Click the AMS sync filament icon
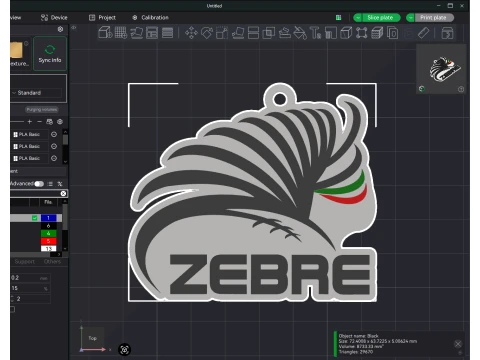This screenshot has width=480, height=360. 49,122
